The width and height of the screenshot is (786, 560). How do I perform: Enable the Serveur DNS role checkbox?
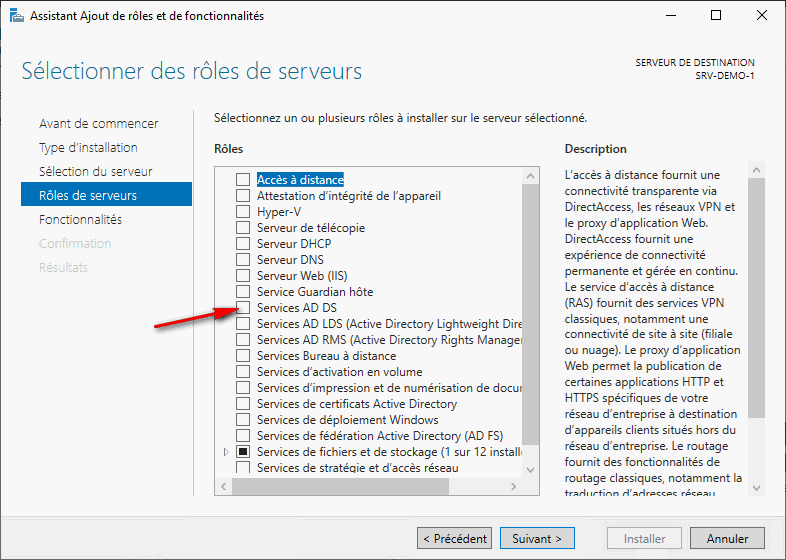coord(242,260)
